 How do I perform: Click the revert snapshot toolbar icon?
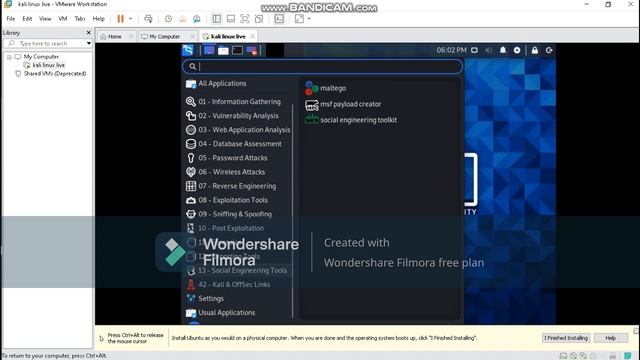tap(182, 19)
